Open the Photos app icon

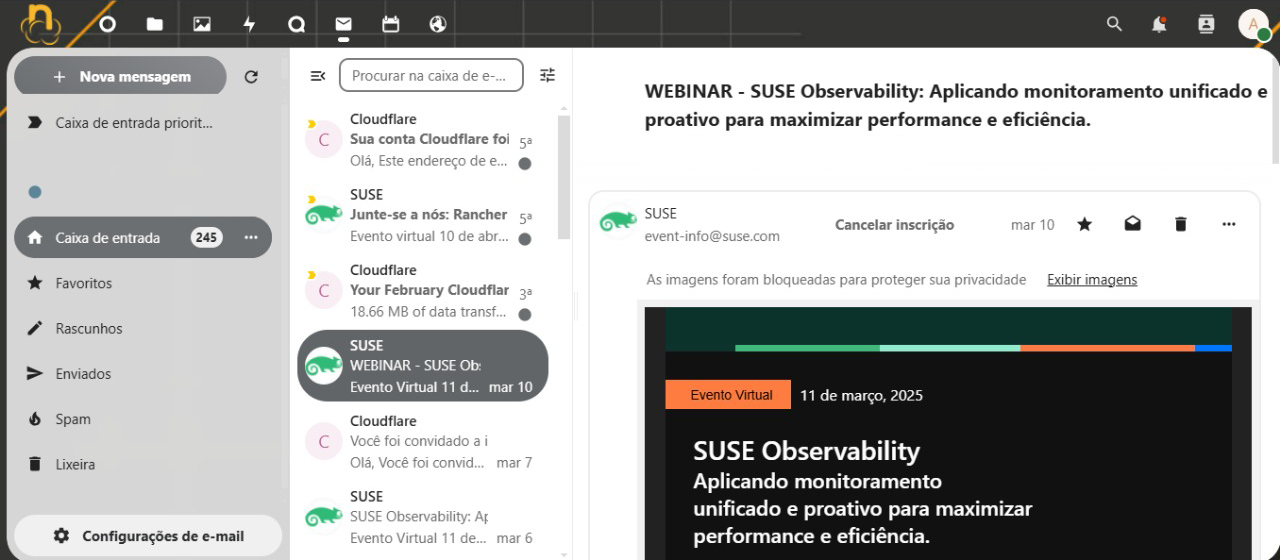click(x=202, y=24)
